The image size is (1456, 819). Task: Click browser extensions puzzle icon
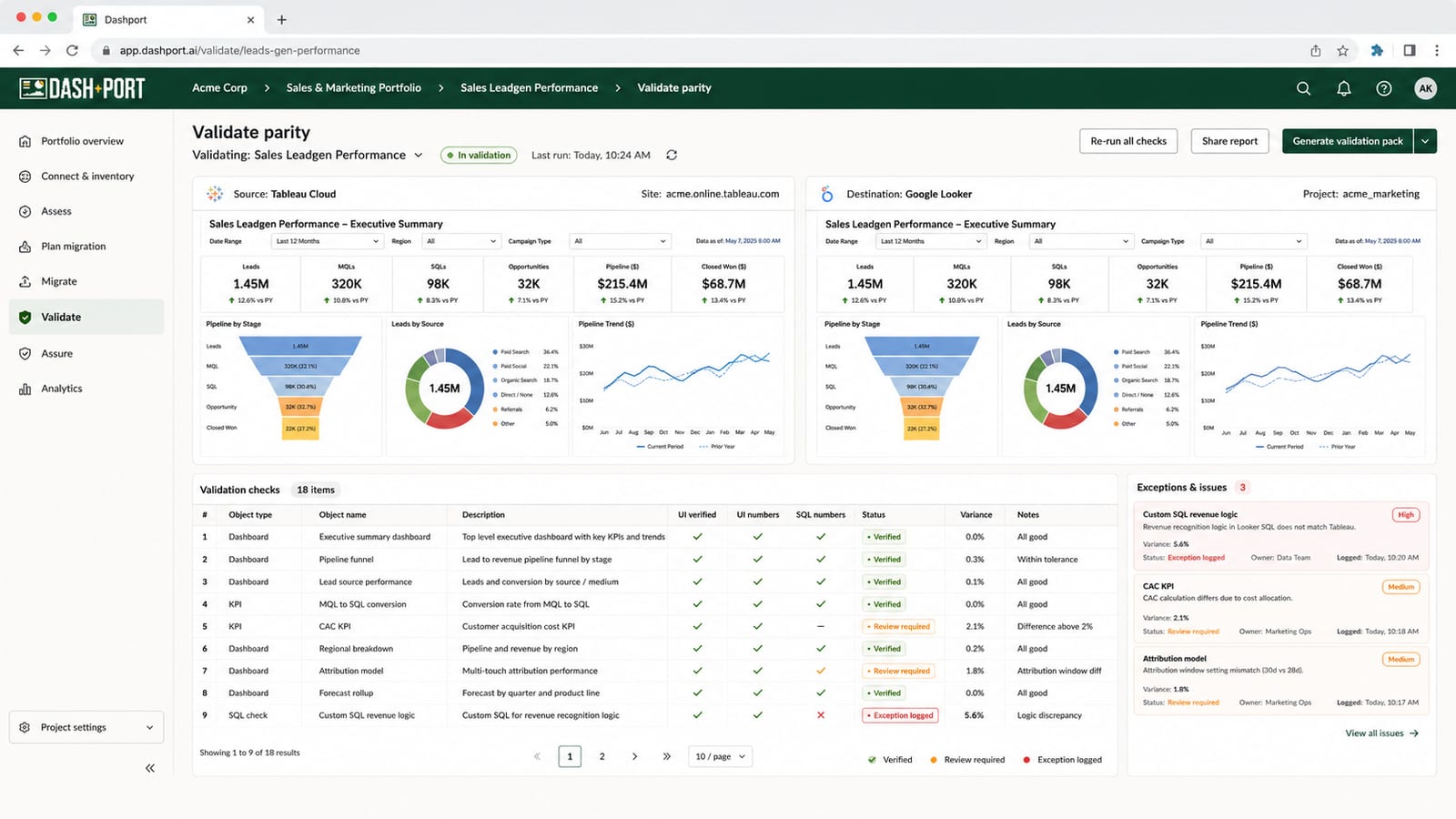tap(1377, 51)
